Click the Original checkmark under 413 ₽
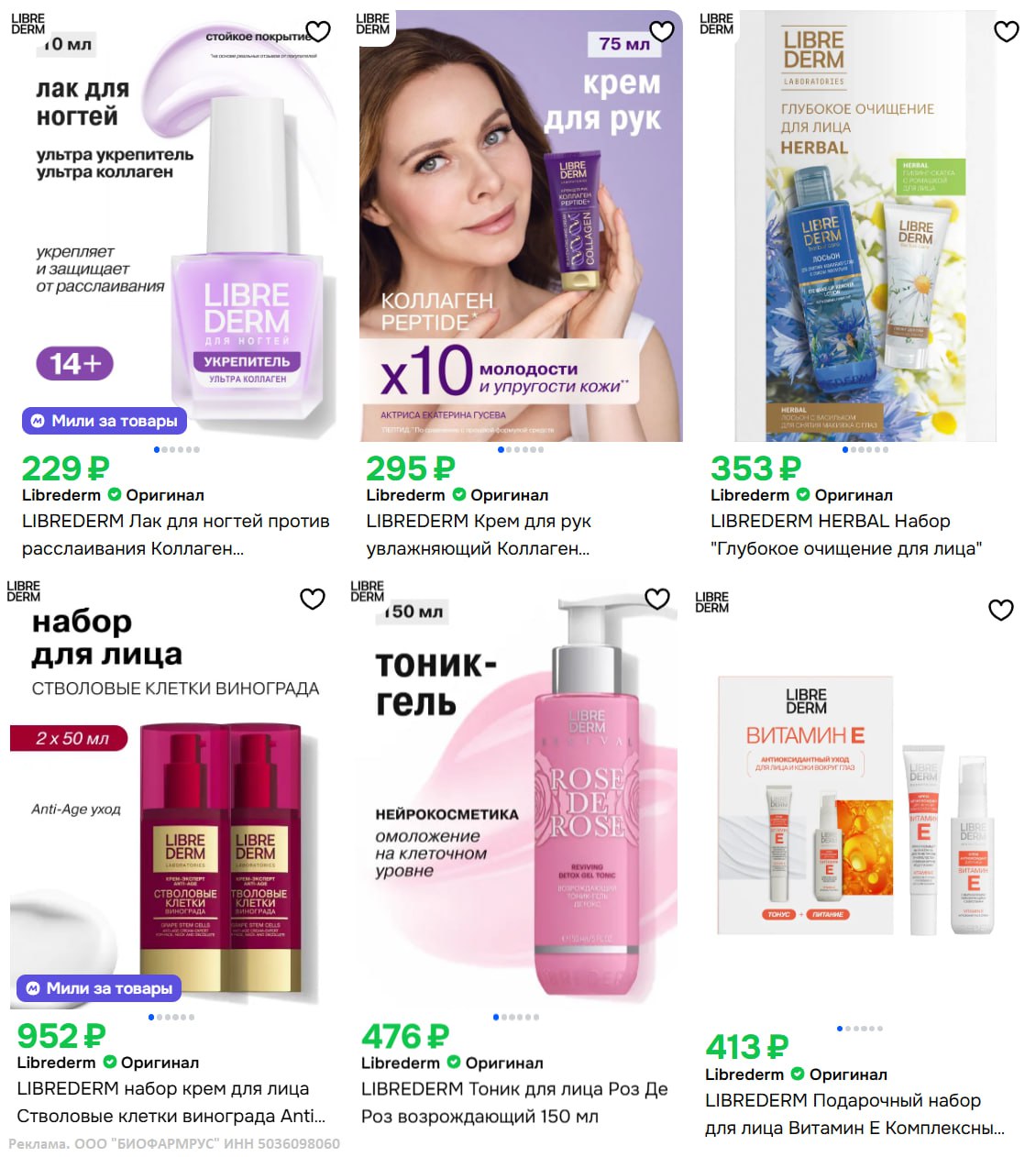The height and width of the screenshot is (1157, 1036). click(x=798, y=1074)
